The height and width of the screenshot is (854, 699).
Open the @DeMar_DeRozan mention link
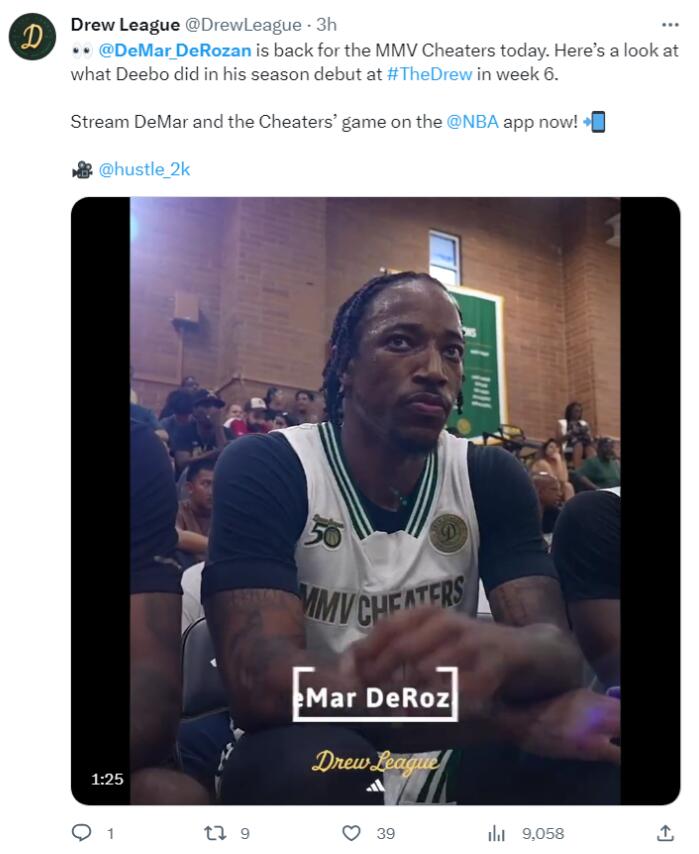(175, 50)
